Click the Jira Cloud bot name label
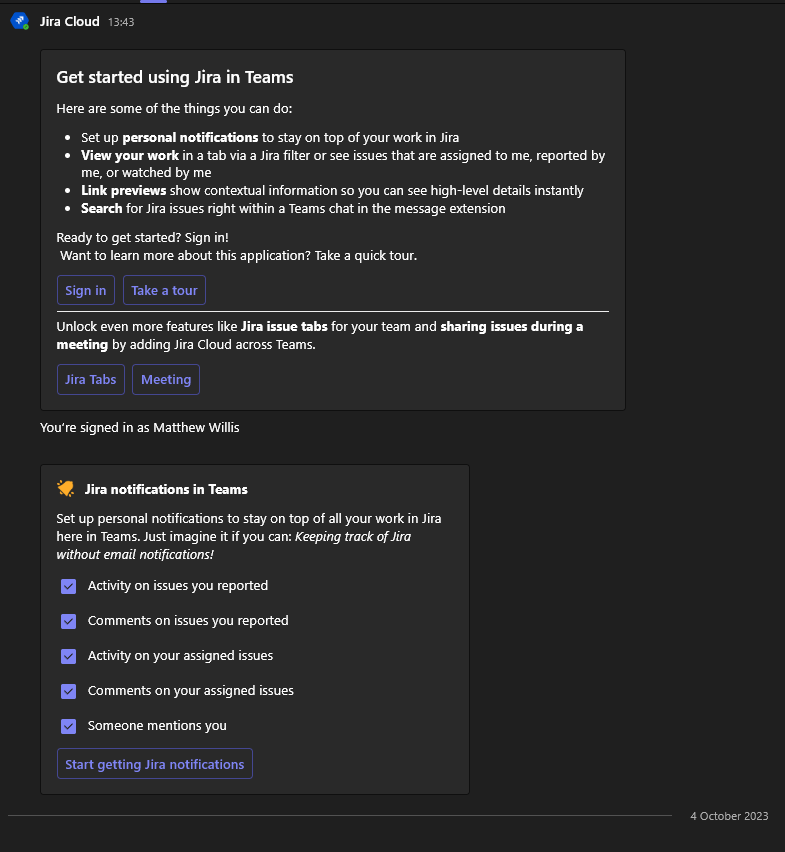The image size is (785, 852). coord(70,21)
